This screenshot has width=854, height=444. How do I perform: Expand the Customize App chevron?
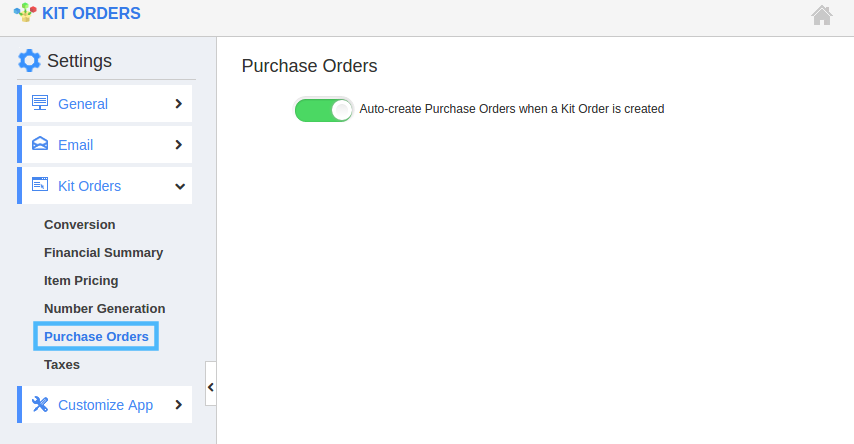click(179, 405)
